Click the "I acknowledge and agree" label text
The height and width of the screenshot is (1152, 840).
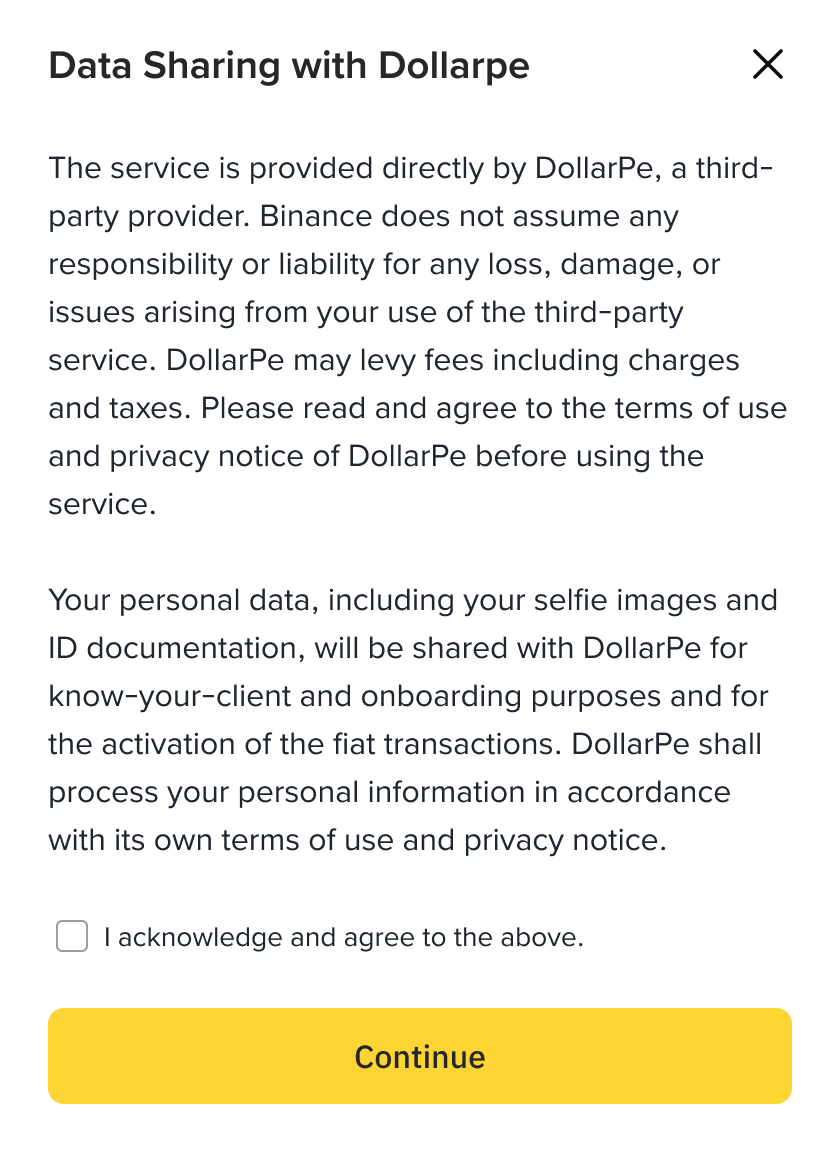point(343,938)
